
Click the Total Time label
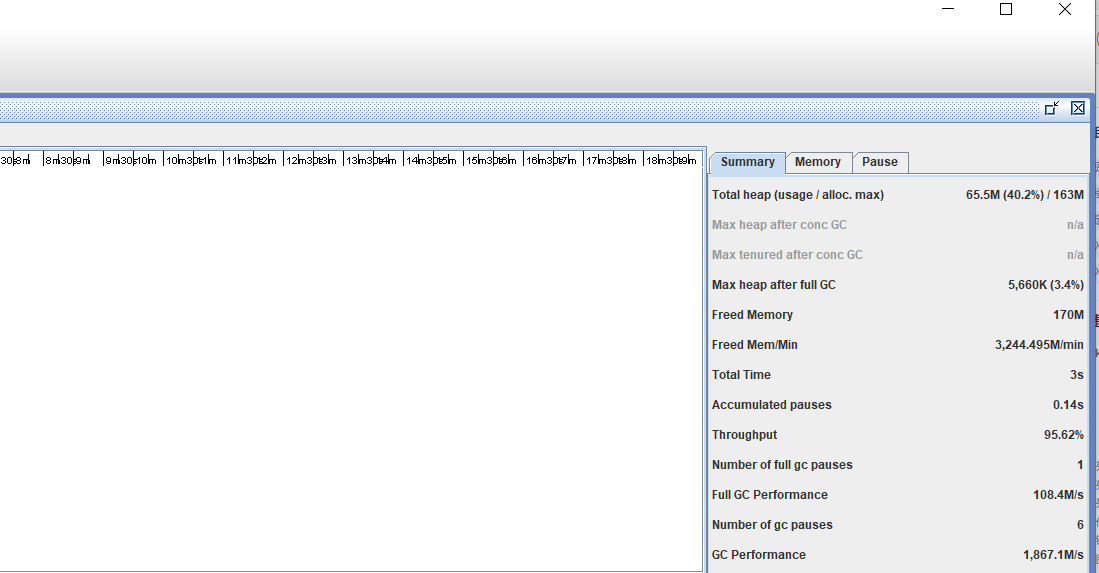point(741,375)
